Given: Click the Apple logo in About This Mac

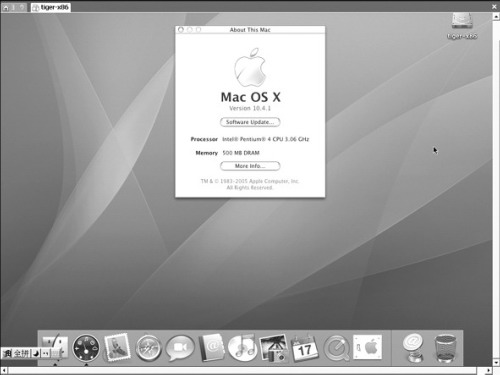Looking at the screenshot, I should [250, 67].
